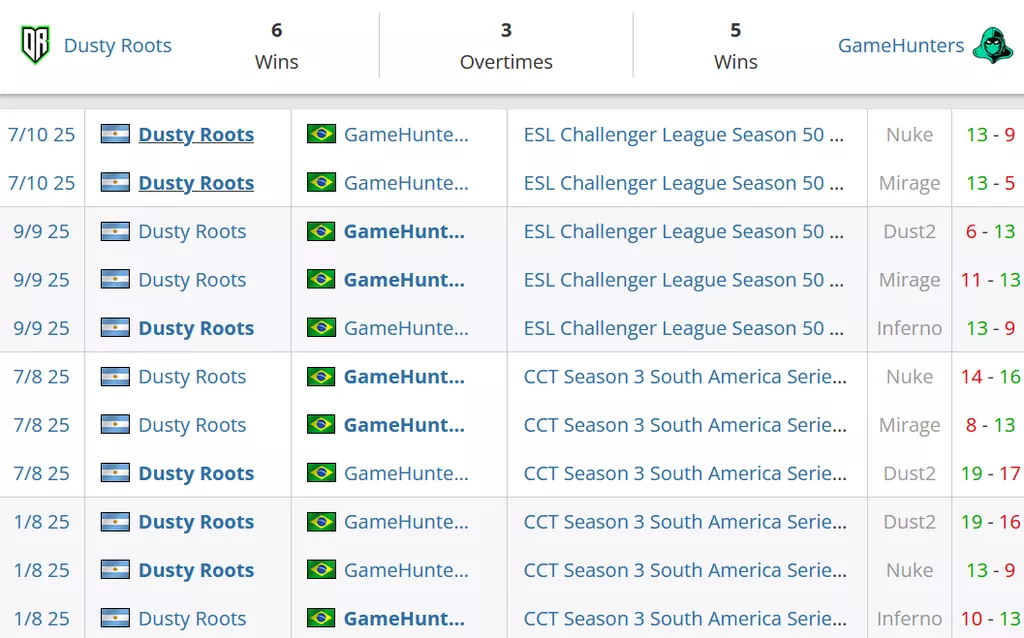Click the Dusty Roots team logo
This screenshot has height=638, width=1024.
35,45
